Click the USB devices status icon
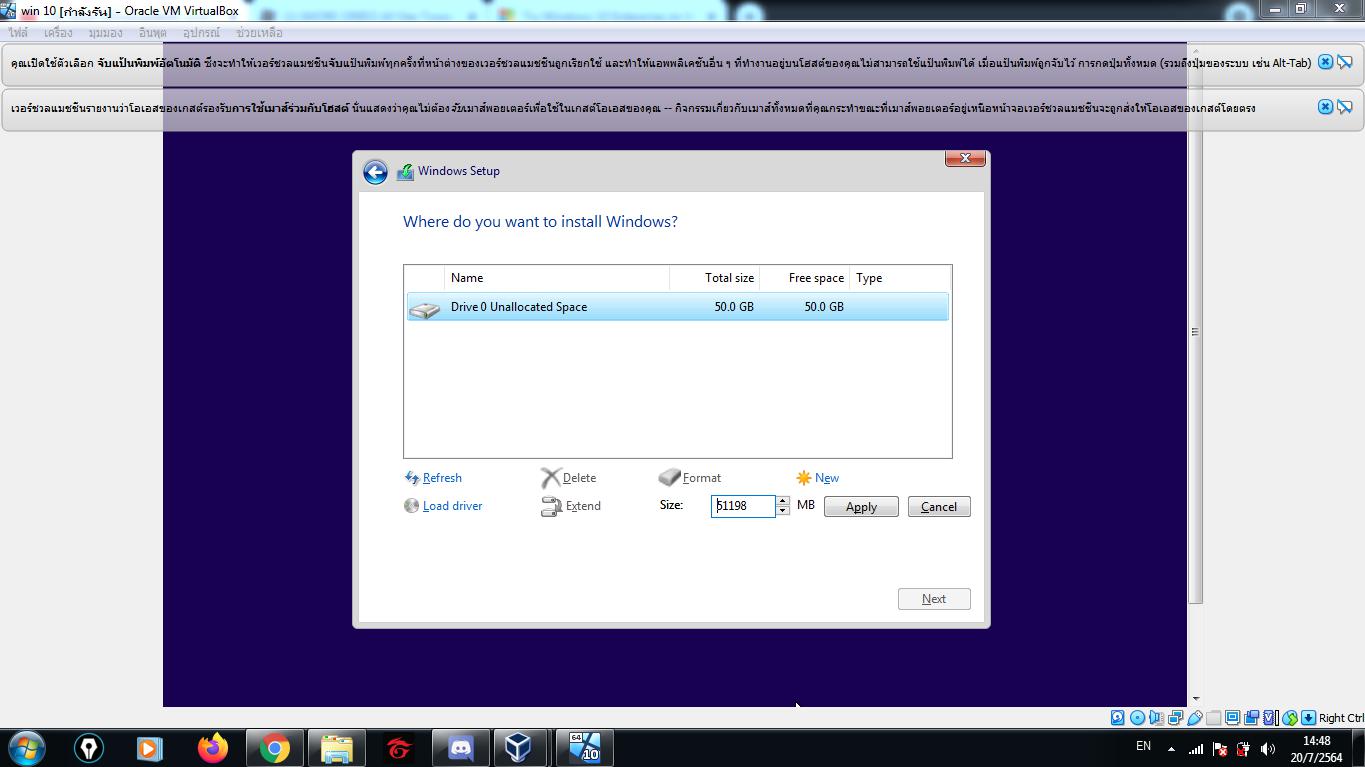The width and height of the screenshot is (1365, 767). (1195, 718)
